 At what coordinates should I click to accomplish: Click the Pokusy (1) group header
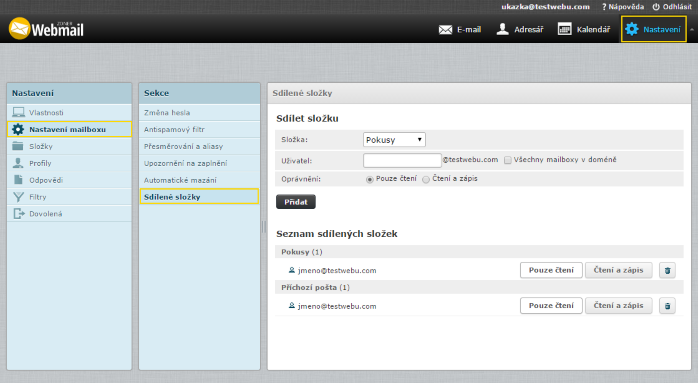479,252
